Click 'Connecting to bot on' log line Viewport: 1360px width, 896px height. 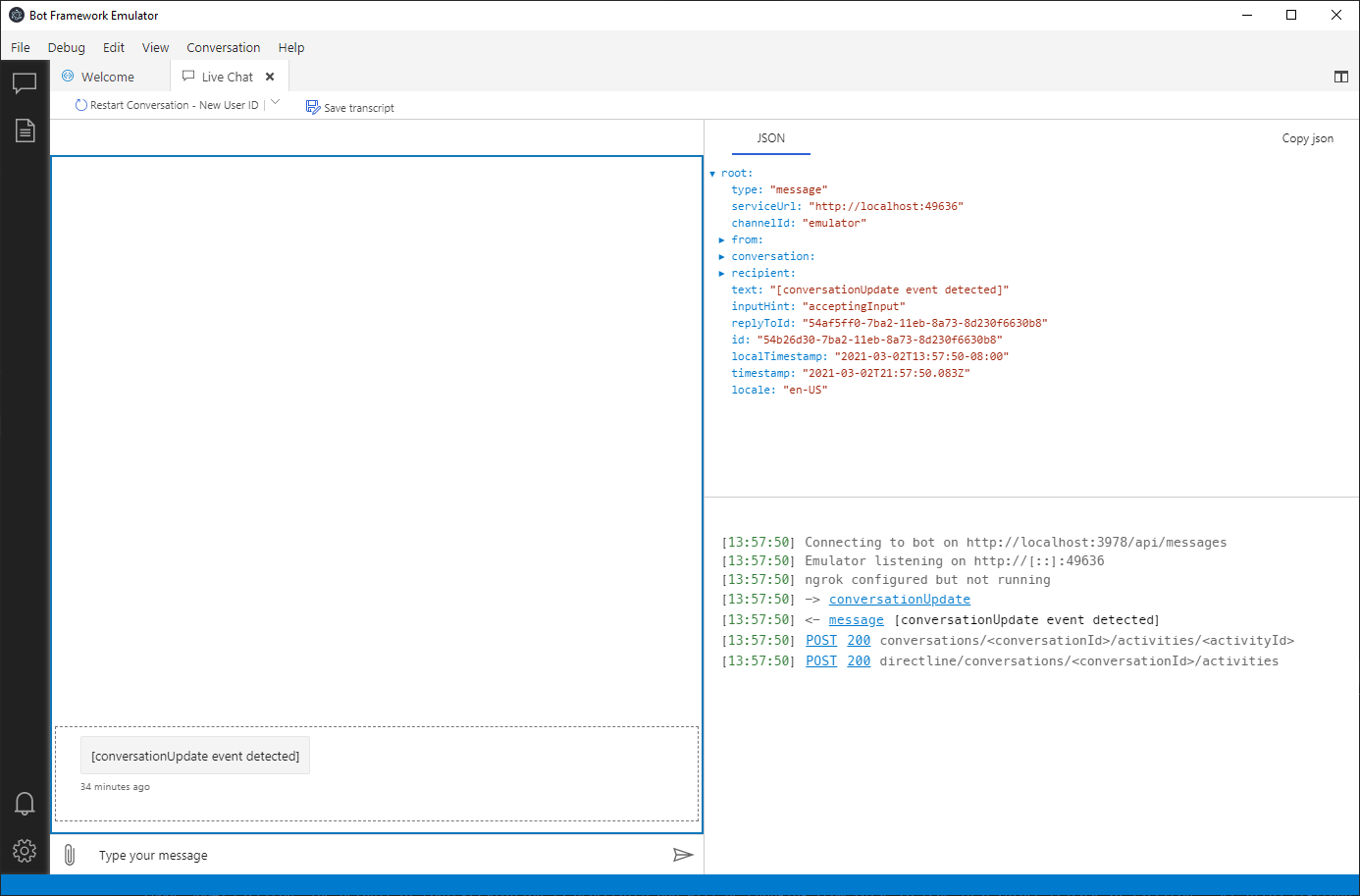point(974,543)
